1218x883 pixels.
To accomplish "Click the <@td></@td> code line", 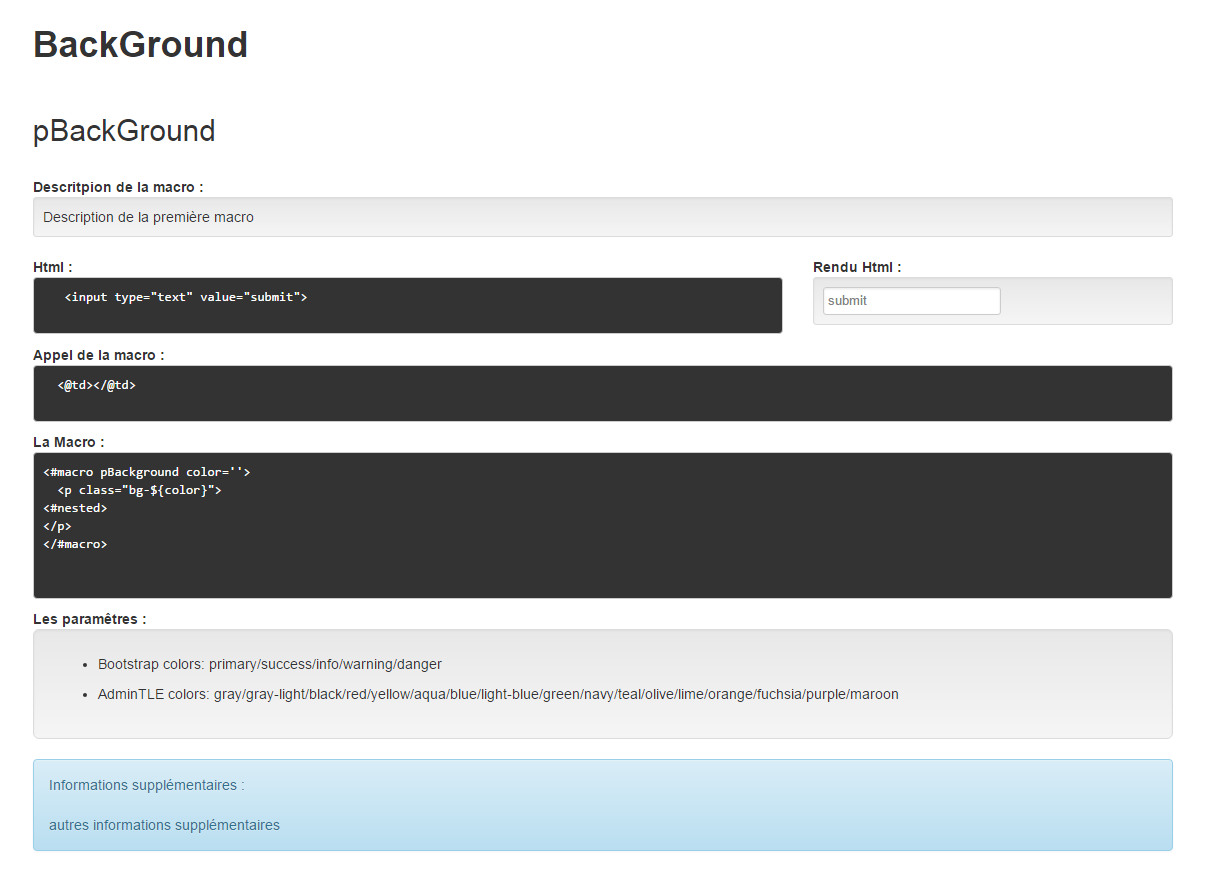I will 96,385.
